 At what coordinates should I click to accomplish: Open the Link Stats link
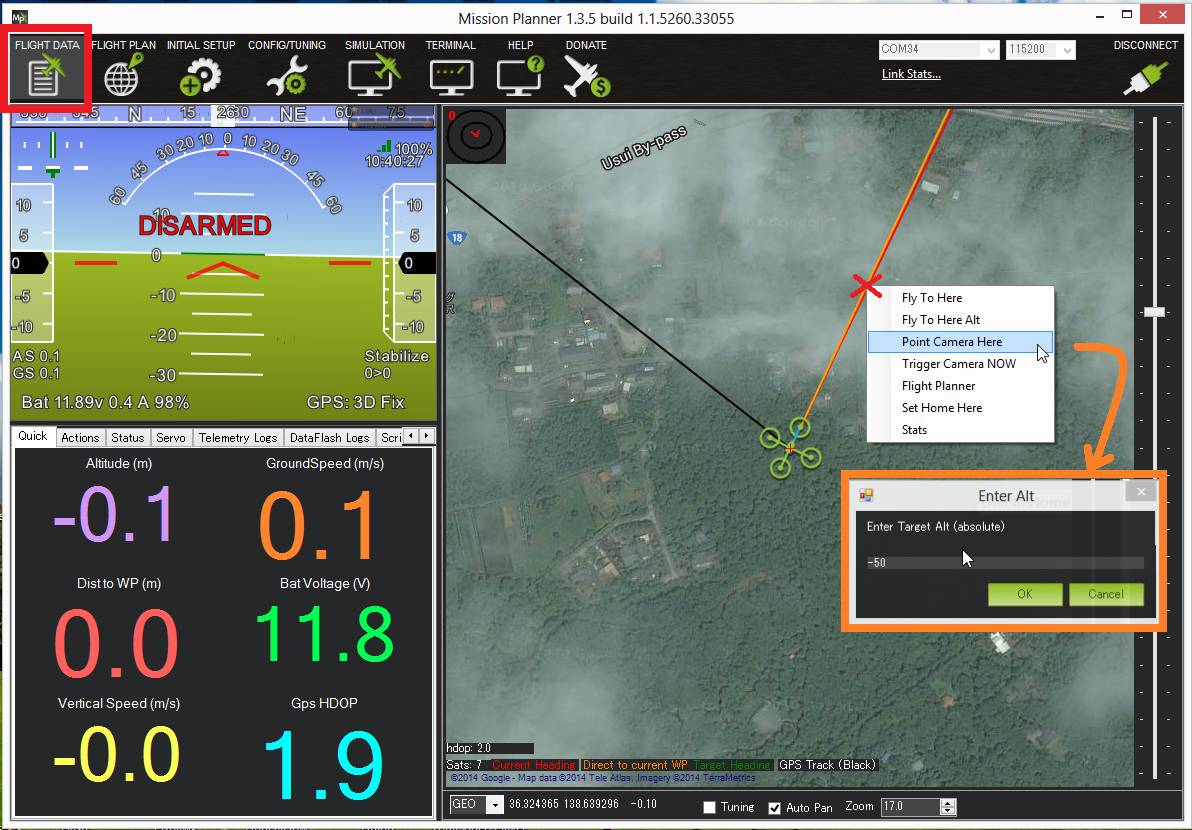(911, 74)
